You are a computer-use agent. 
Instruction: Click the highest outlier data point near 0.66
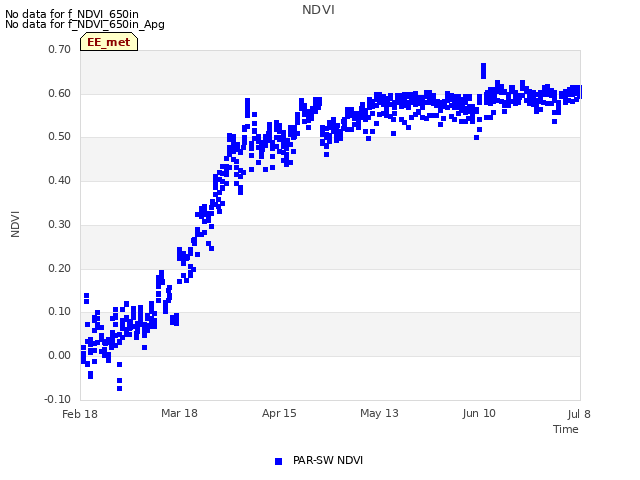click(x=483, y=71)
